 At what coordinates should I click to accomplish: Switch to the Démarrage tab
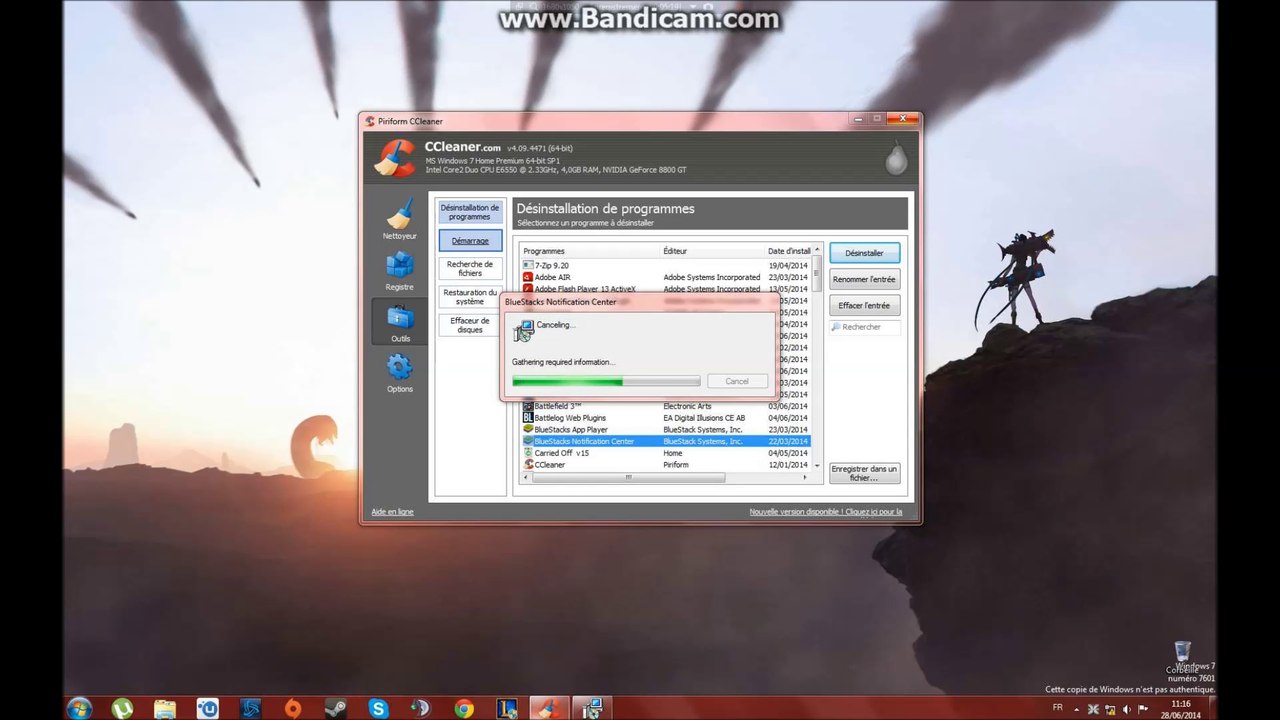click(470, 240)
